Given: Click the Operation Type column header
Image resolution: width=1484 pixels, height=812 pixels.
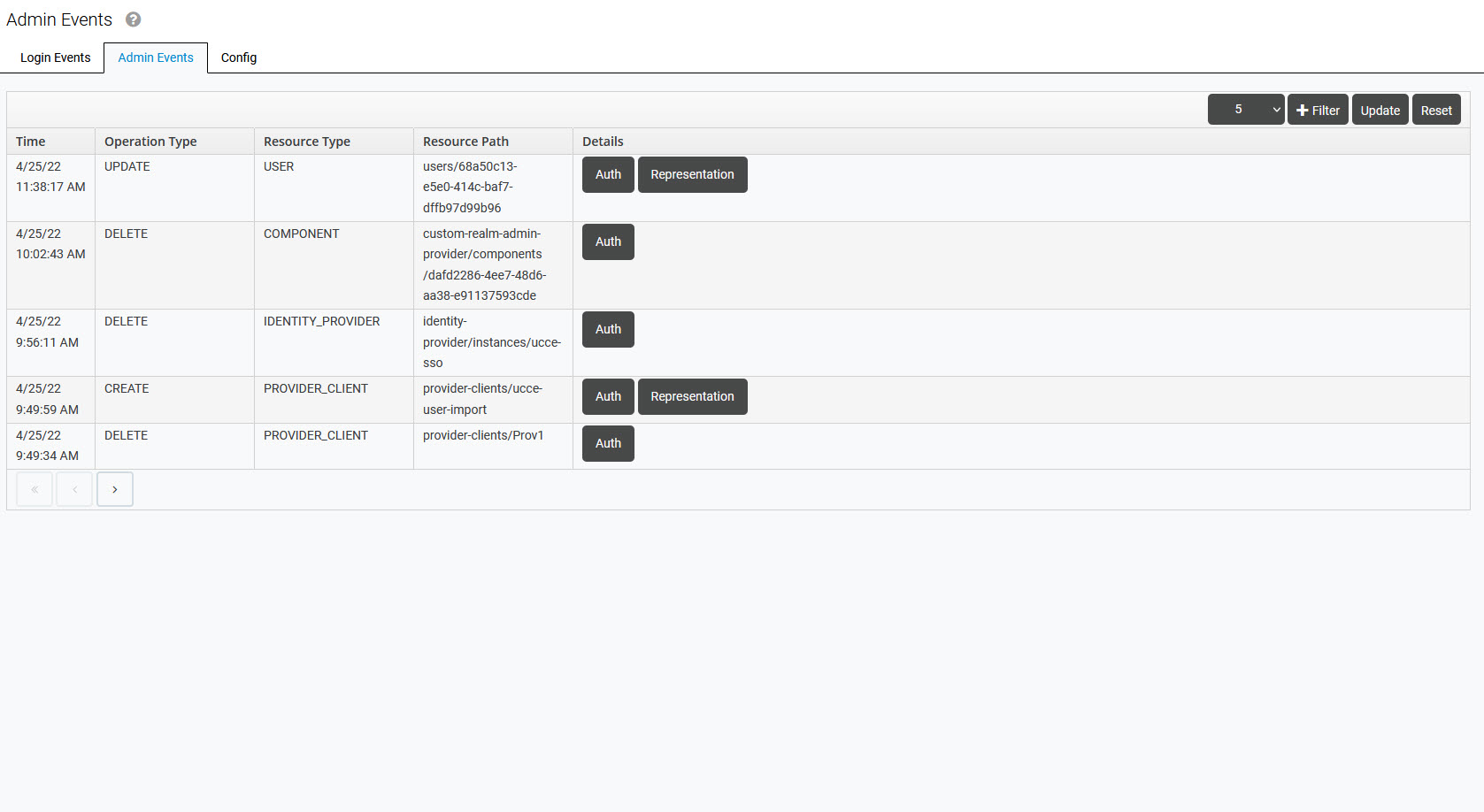Looking at the screenshot, I should click(x=150, y=142).
